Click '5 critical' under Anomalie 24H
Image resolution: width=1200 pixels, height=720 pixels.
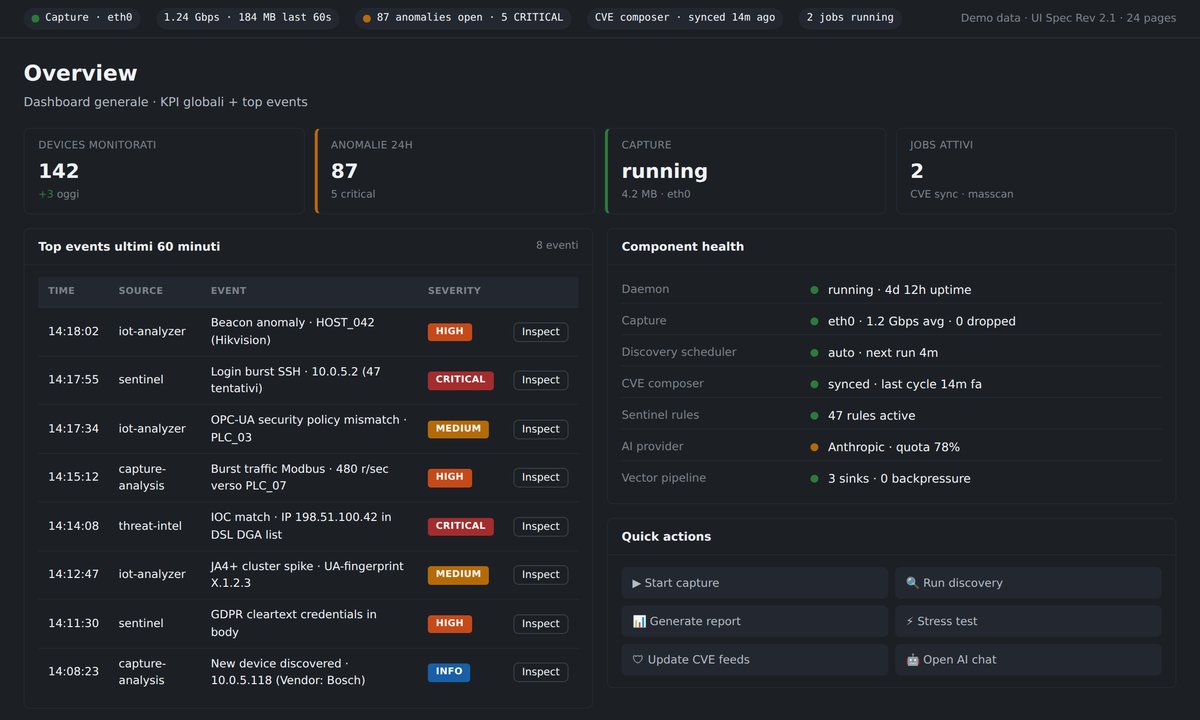(353, 194)
